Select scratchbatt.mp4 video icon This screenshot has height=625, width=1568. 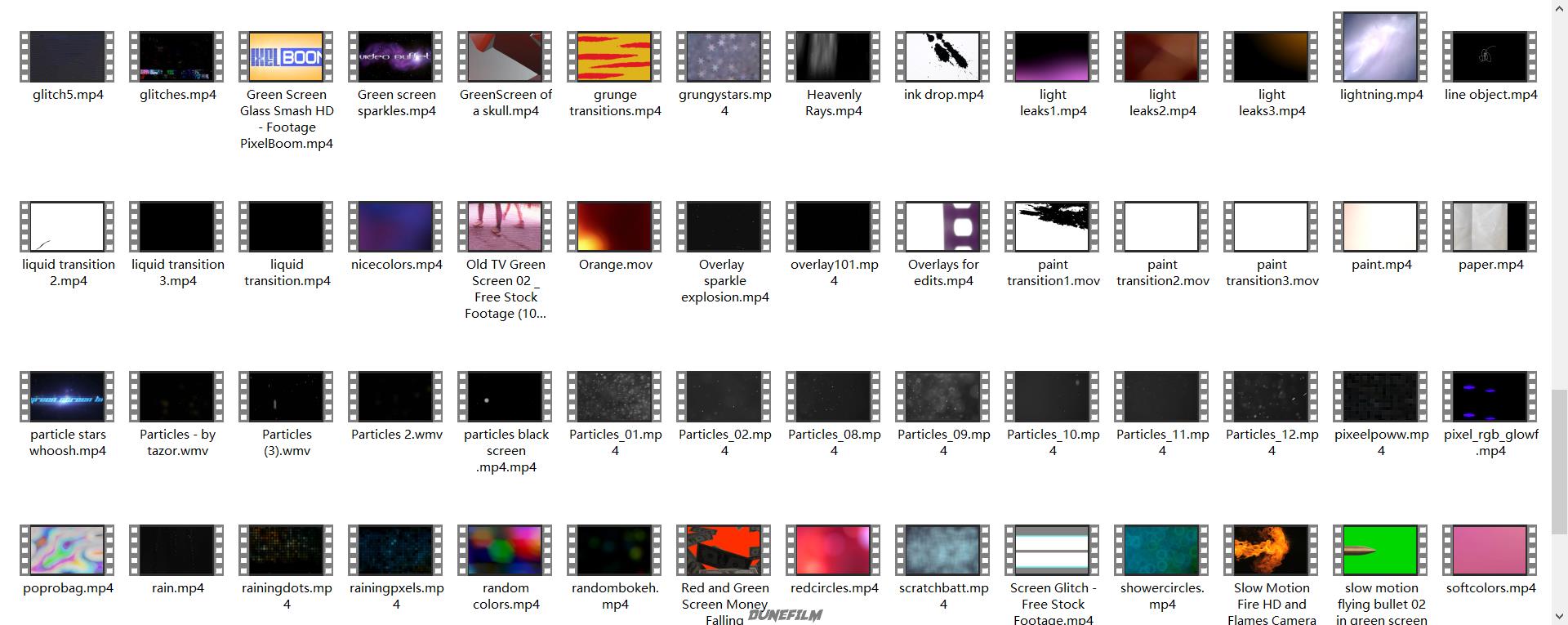pyautogui.click(x=943, y=551)
